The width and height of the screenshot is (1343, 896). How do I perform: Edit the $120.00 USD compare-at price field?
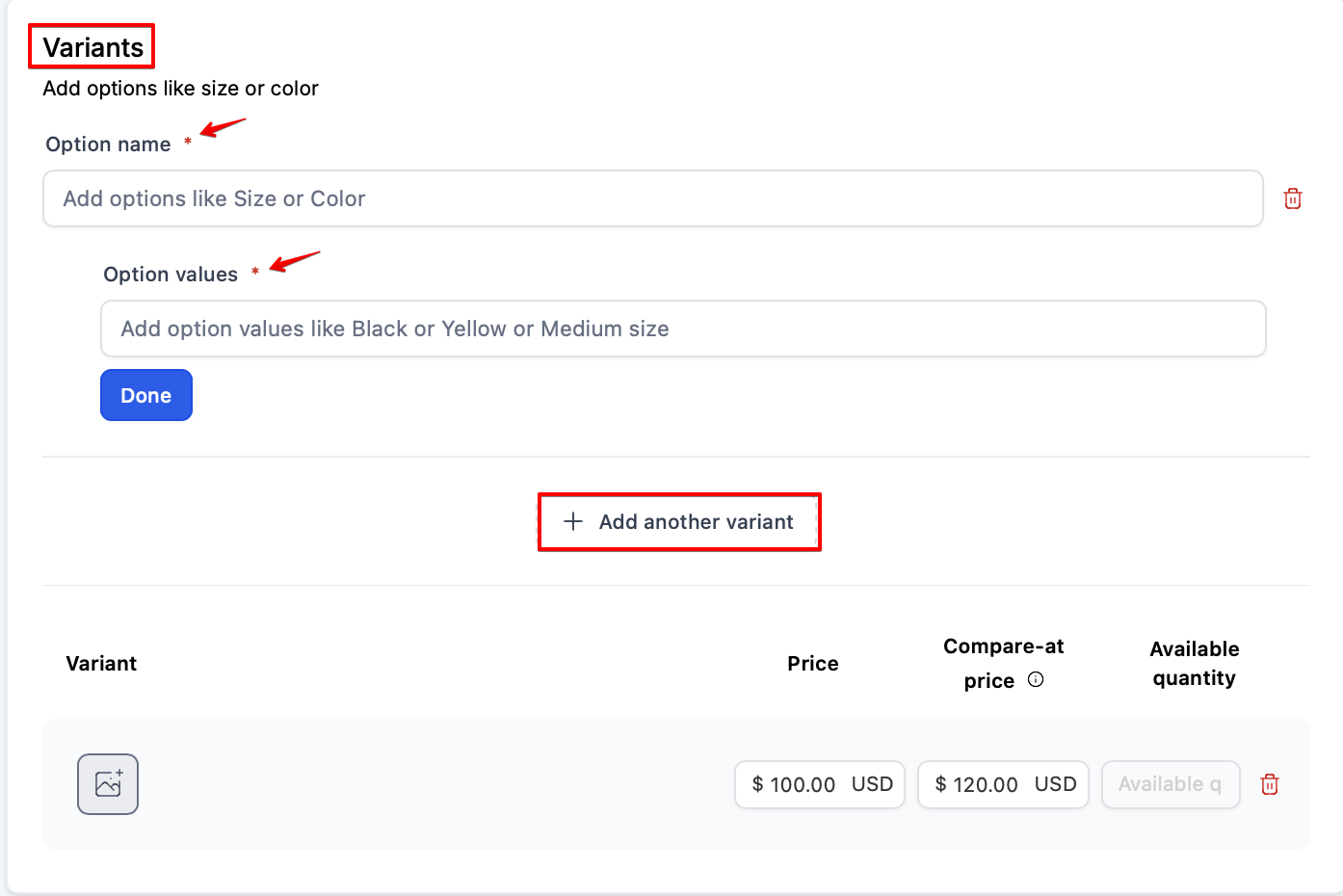1002,784
